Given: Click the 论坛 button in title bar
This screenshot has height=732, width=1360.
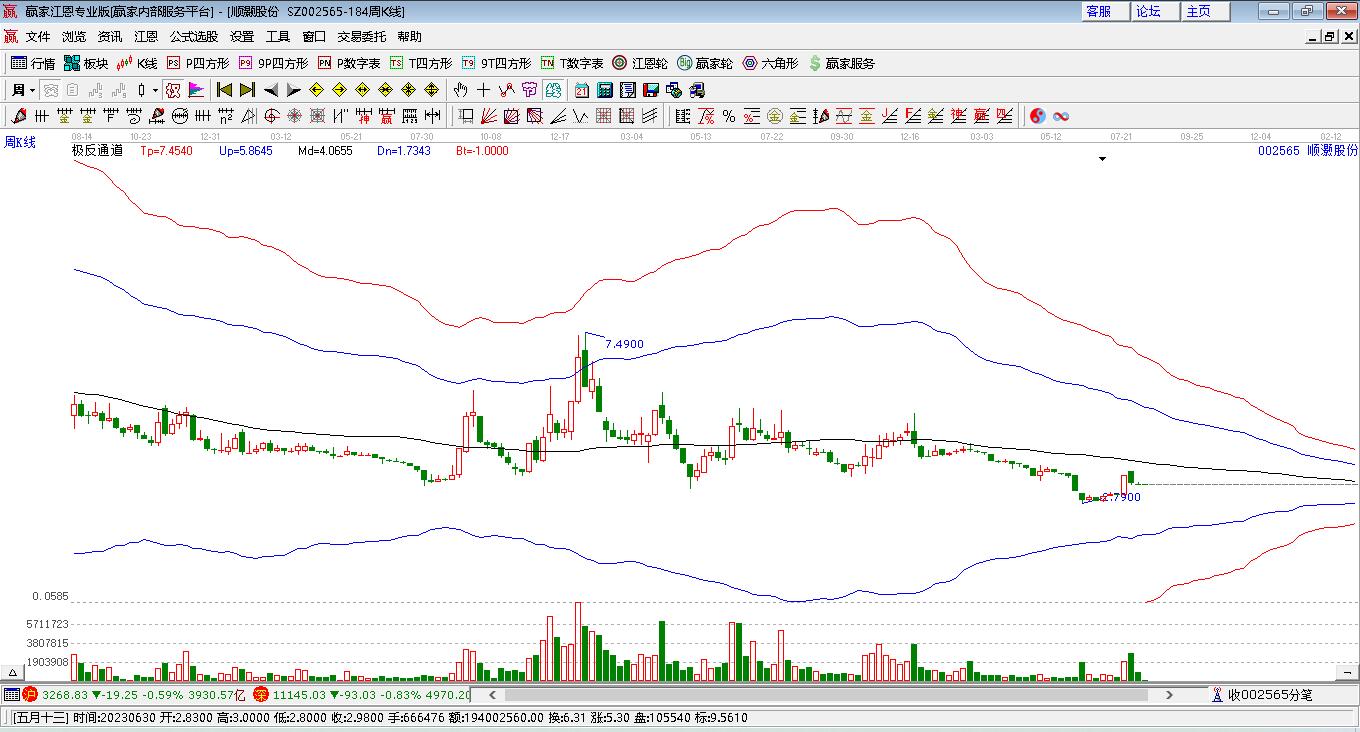Looking at the screenshot, I should tap(1148, 11).
